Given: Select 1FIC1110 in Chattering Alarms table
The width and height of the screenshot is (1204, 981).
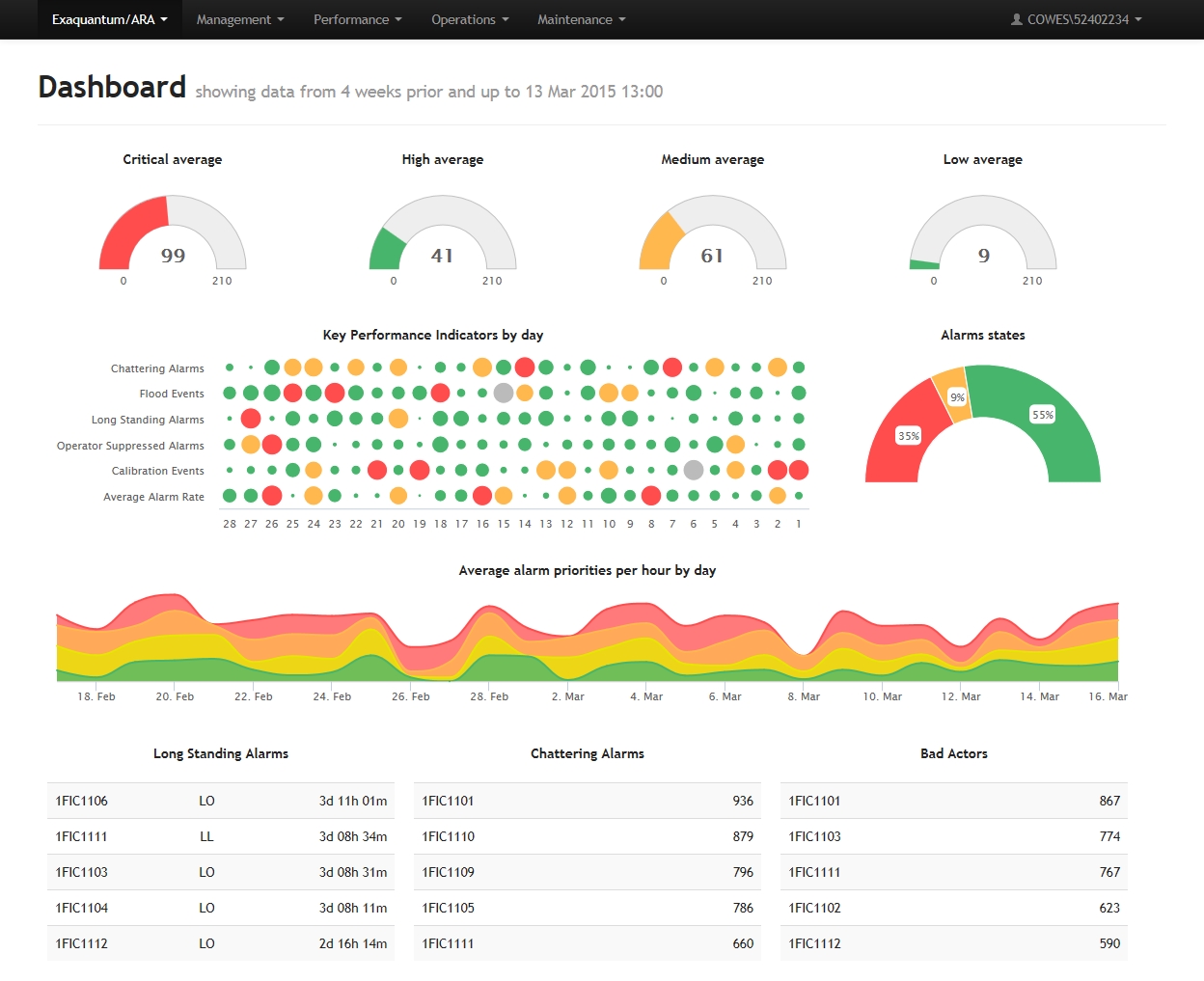Looking at the screenshot, I should pyautogui.click(x=449, y=836).
